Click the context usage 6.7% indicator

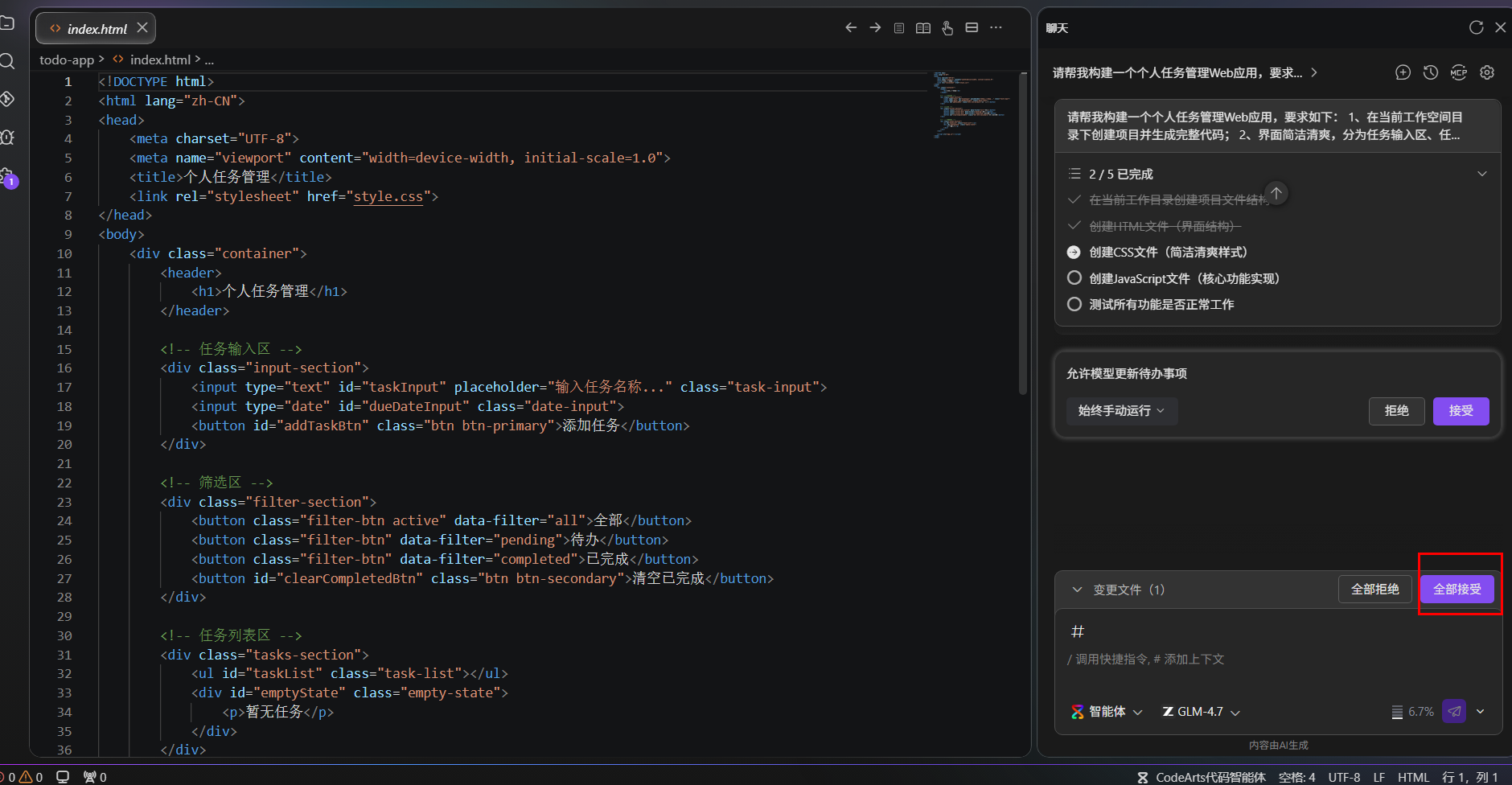coord(1412,712)
